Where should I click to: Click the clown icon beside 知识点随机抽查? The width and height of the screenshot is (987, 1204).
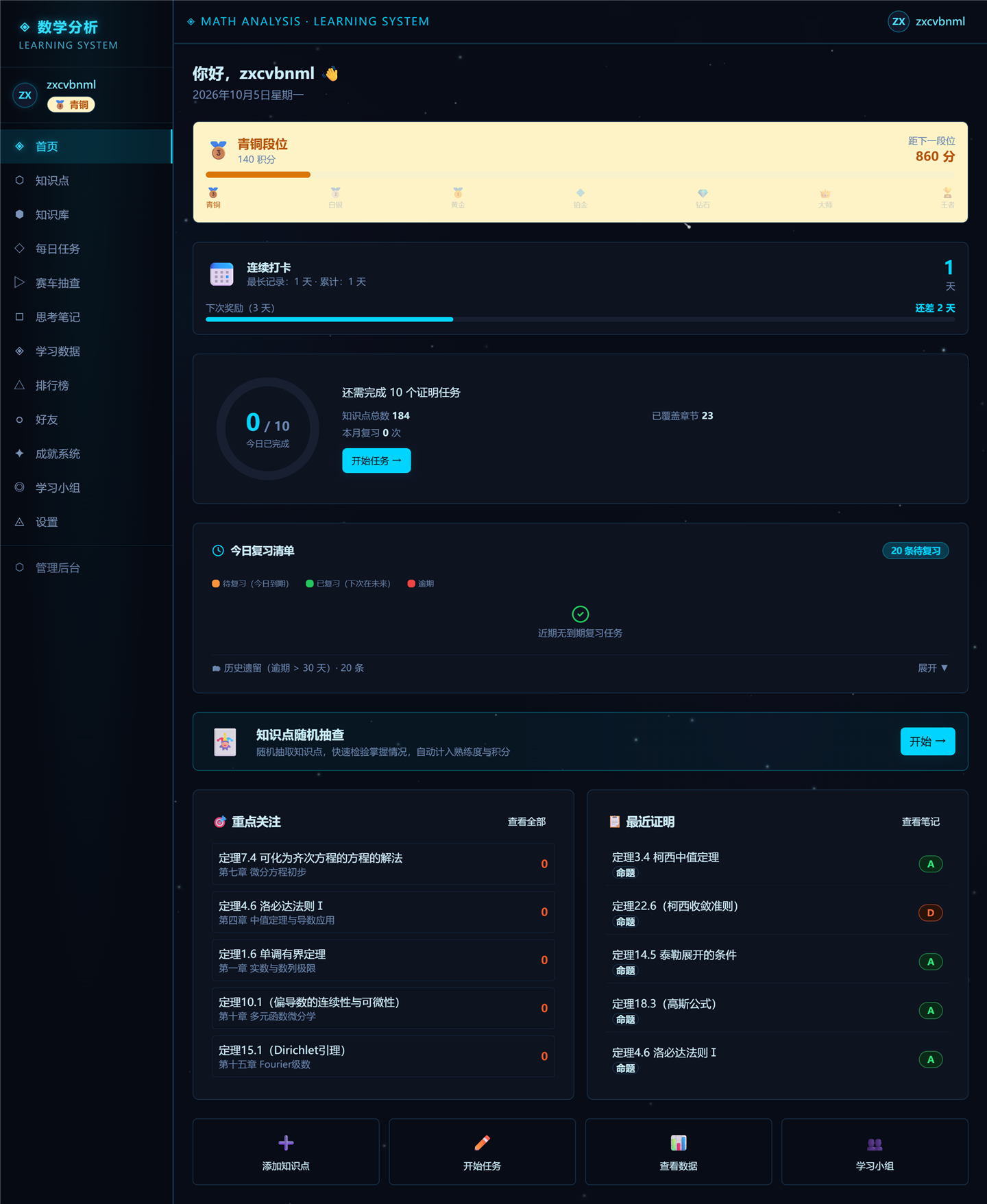coord(225,742)
